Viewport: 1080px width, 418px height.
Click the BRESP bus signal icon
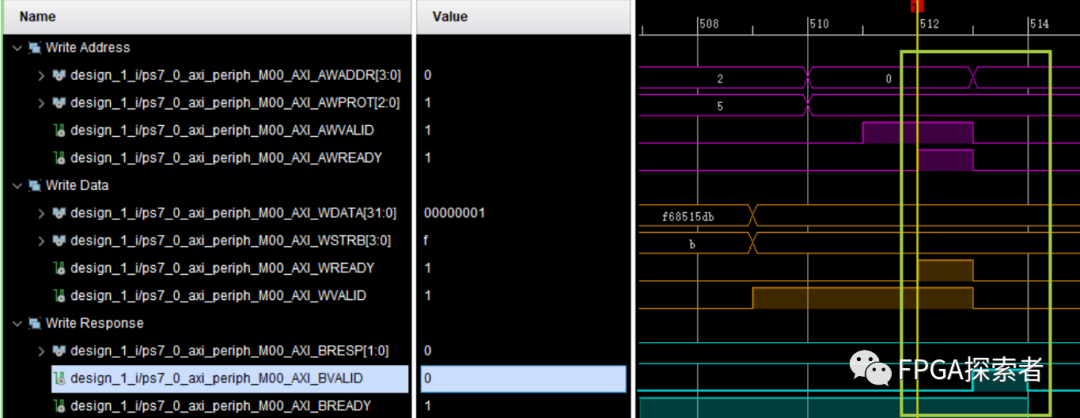60,351
